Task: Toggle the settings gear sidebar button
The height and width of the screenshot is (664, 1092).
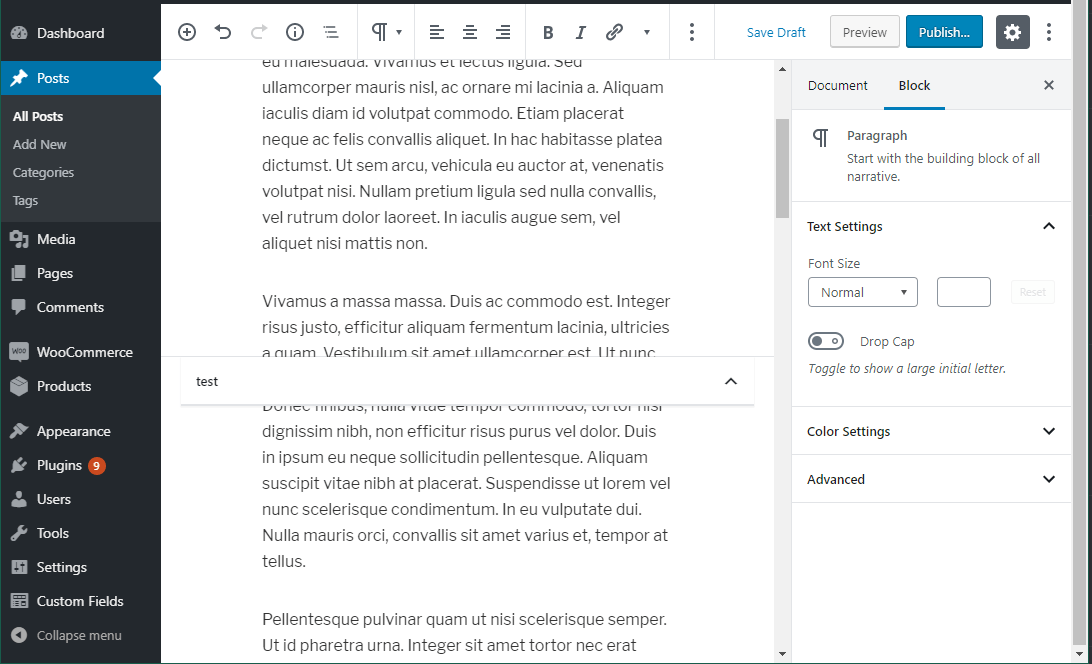Action: point(1012,32)
